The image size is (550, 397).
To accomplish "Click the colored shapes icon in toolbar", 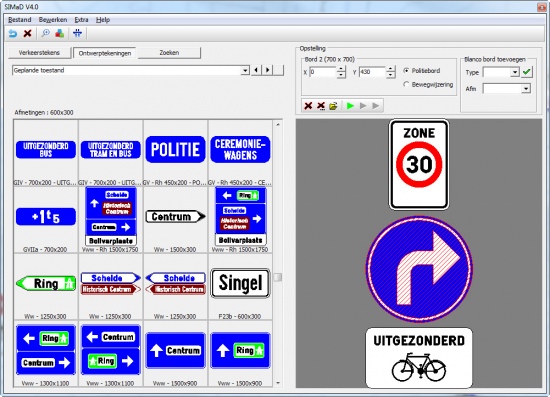I will pyautogui.click(x=60, y=34).
